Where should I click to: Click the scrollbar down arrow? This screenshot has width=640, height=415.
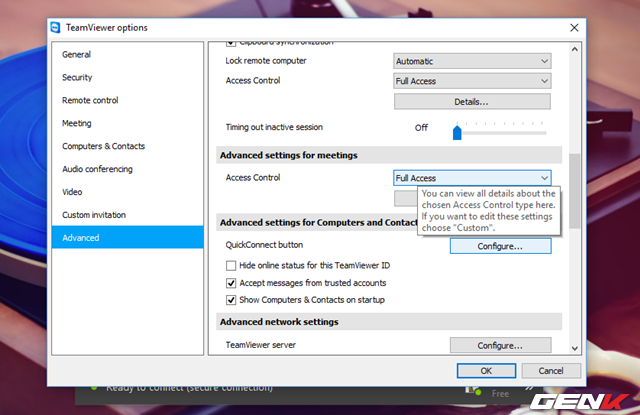tap(575, 348)
